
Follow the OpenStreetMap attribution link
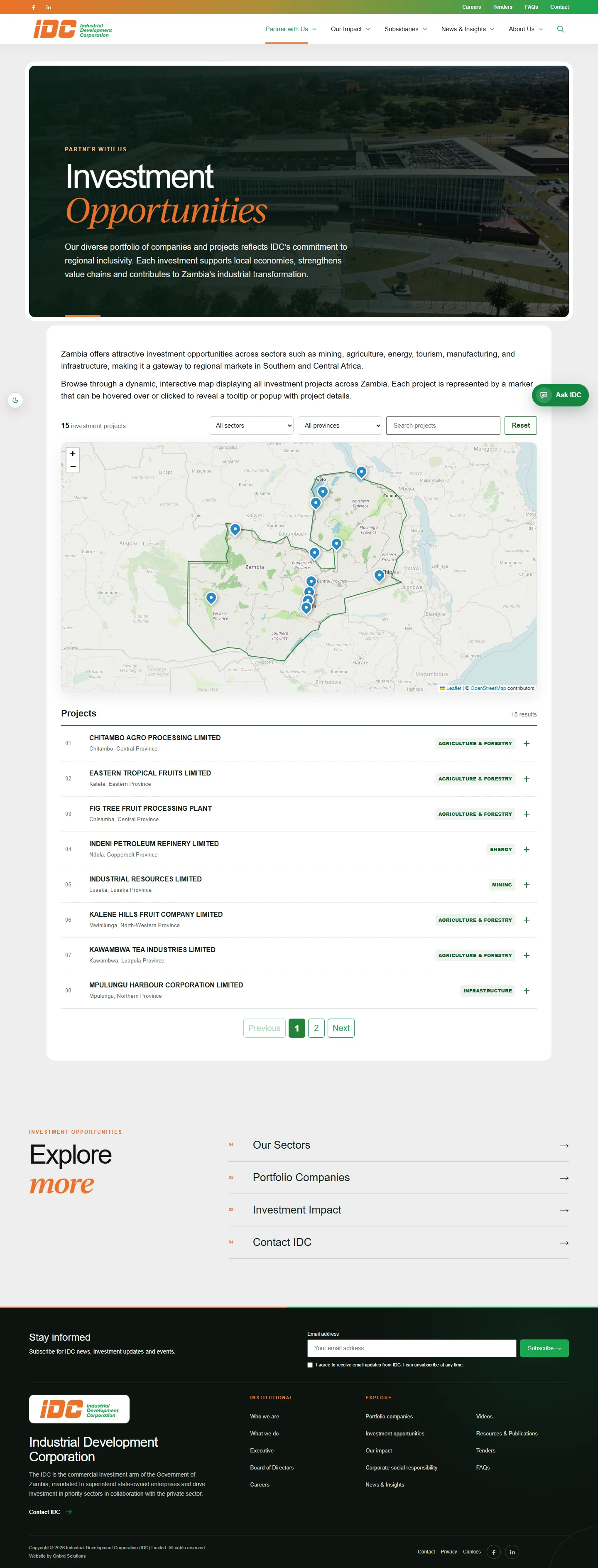pos(488,689)
